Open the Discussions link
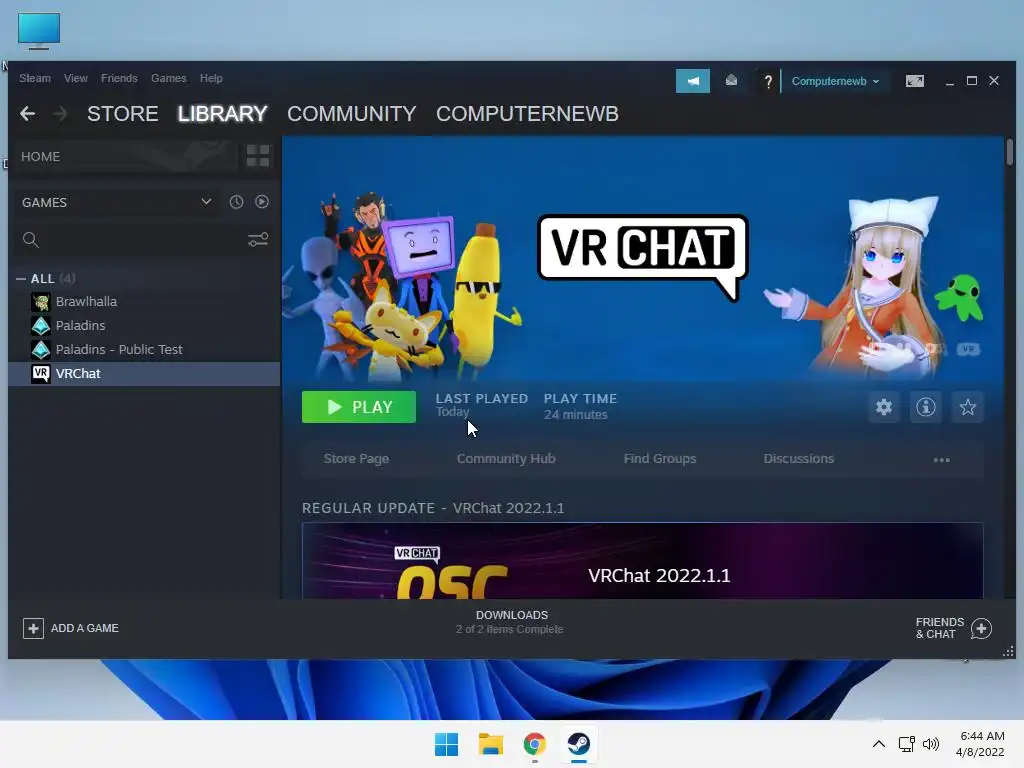Image resolution: width=1024 pixels, height=768 pixels. 799,458
